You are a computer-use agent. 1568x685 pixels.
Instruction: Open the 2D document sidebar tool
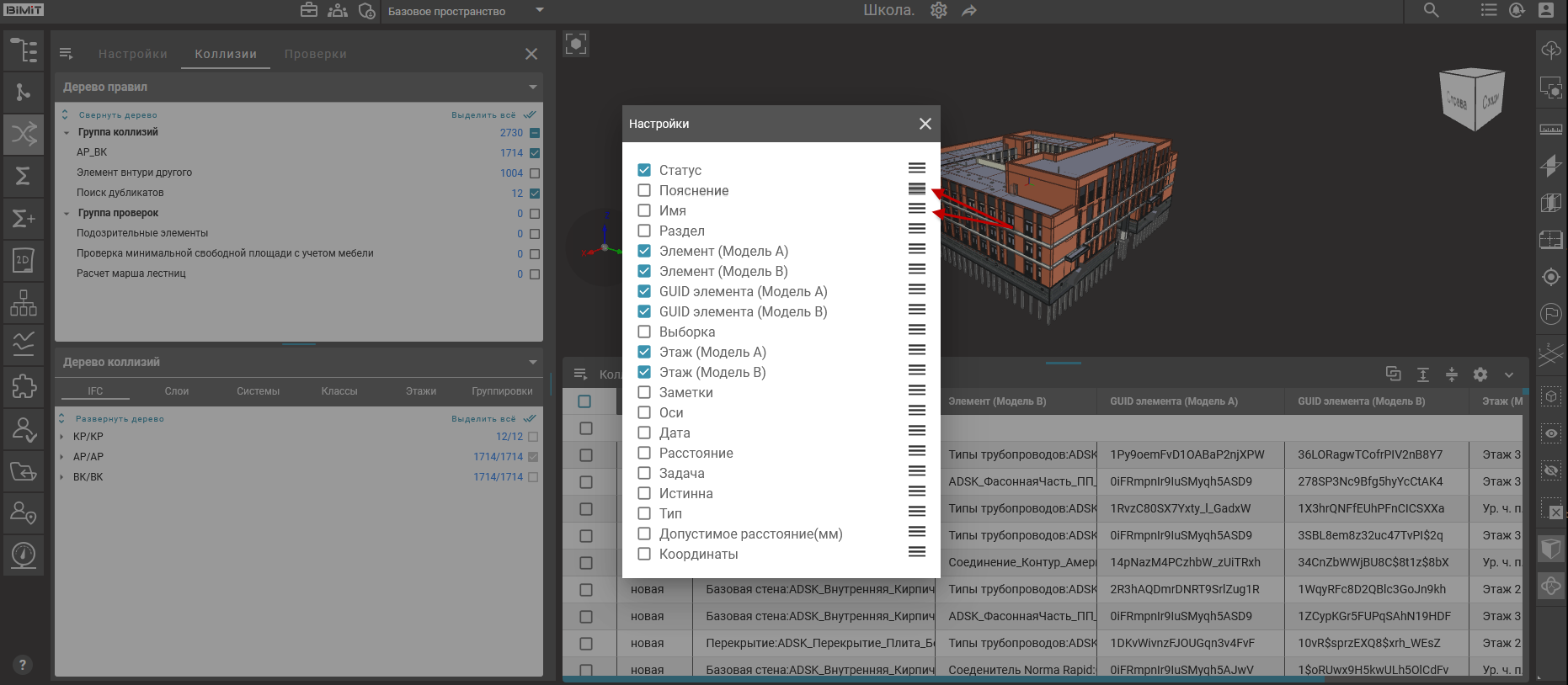pyautogui.click(x=24, y=260)
